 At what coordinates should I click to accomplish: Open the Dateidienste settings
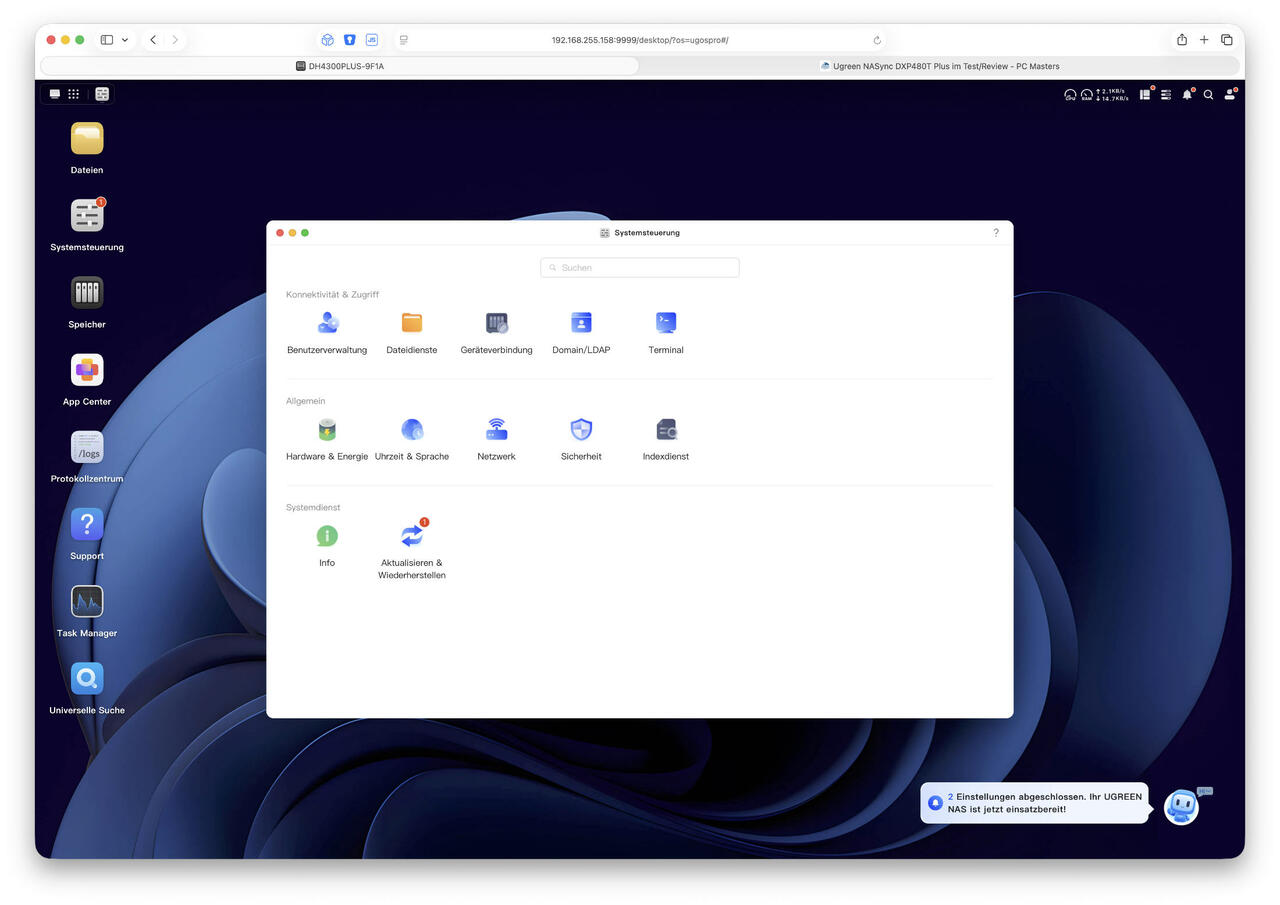point(411,323)
